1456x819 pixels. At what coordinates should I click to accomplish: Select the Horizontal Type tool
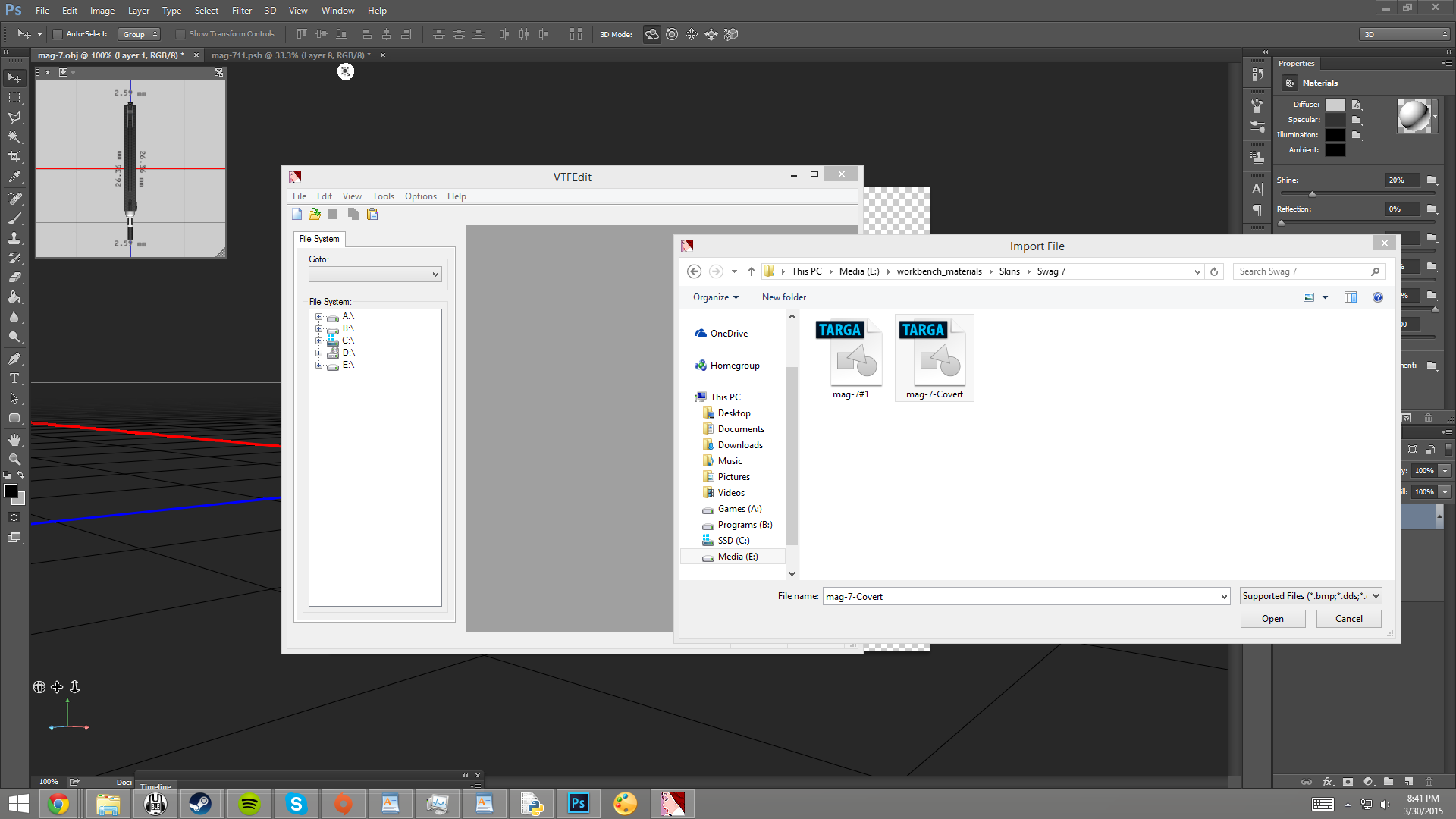point(14,378)
